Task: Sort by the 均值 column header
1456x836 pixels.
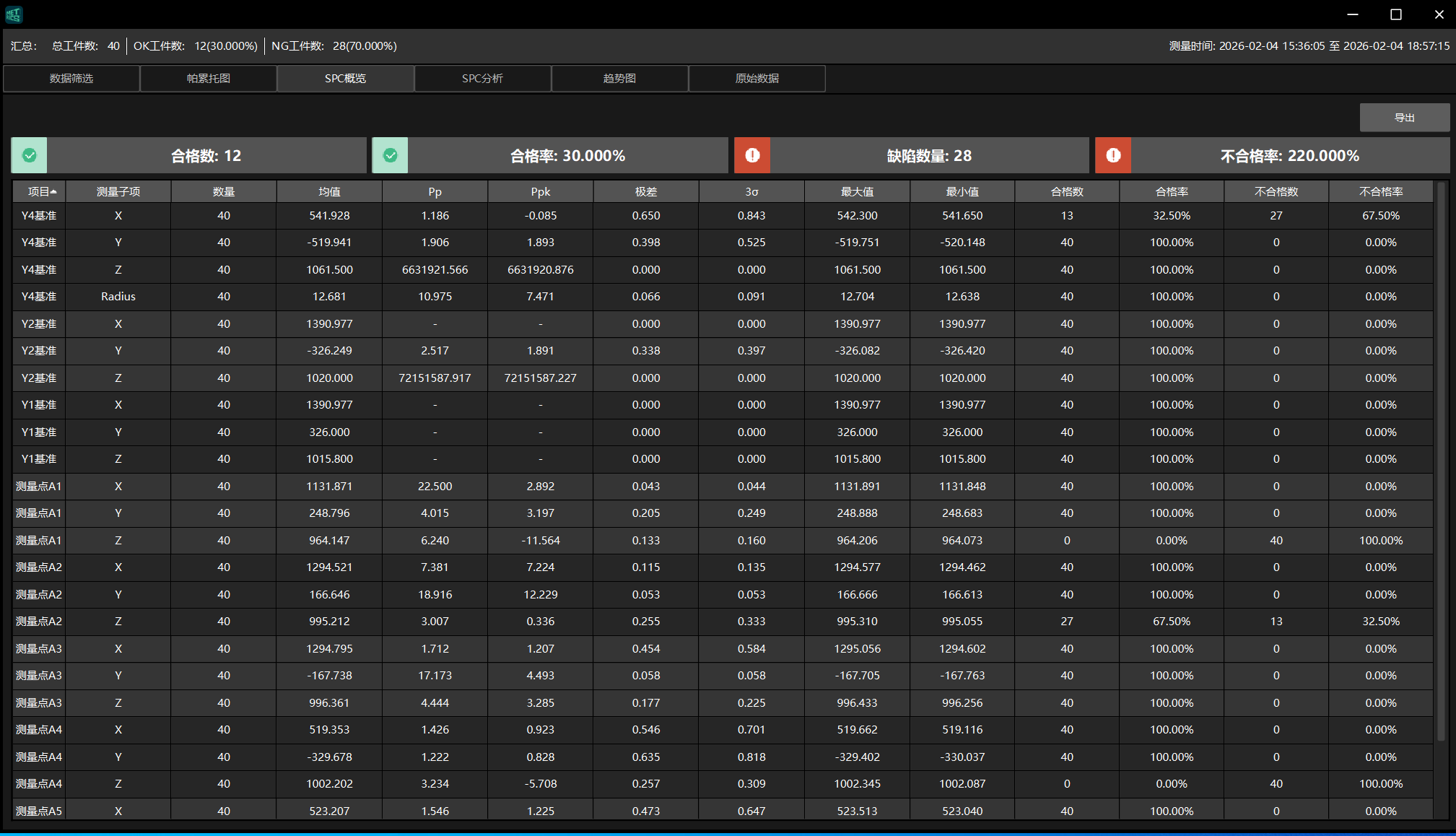Action: 329,191
